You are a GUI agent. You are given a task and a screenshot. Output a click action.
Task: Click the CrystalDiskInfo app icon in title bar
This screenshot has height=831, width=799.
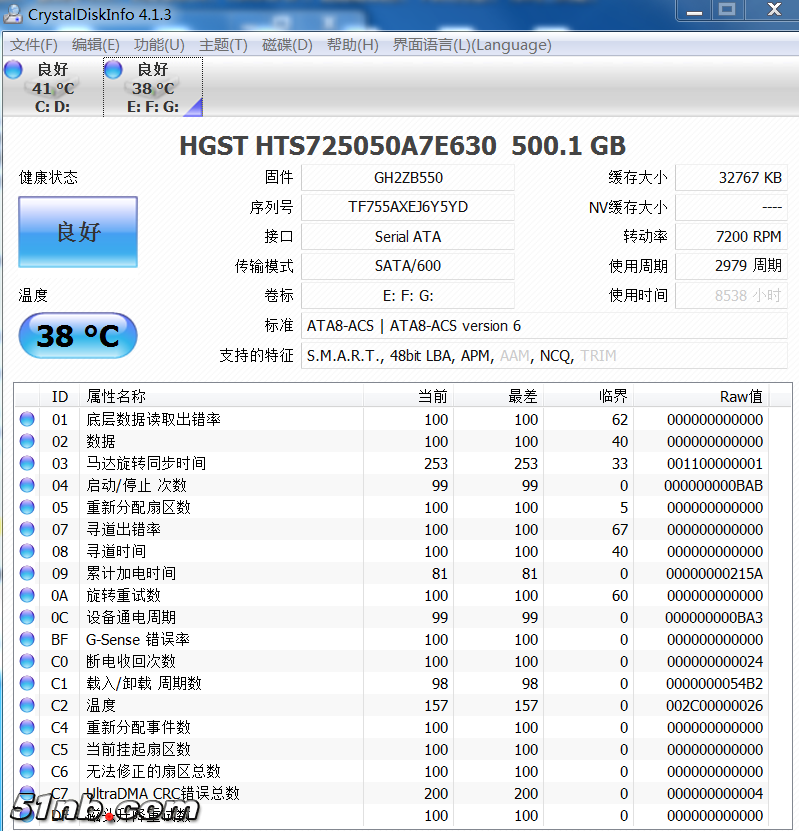pos(13,13)
